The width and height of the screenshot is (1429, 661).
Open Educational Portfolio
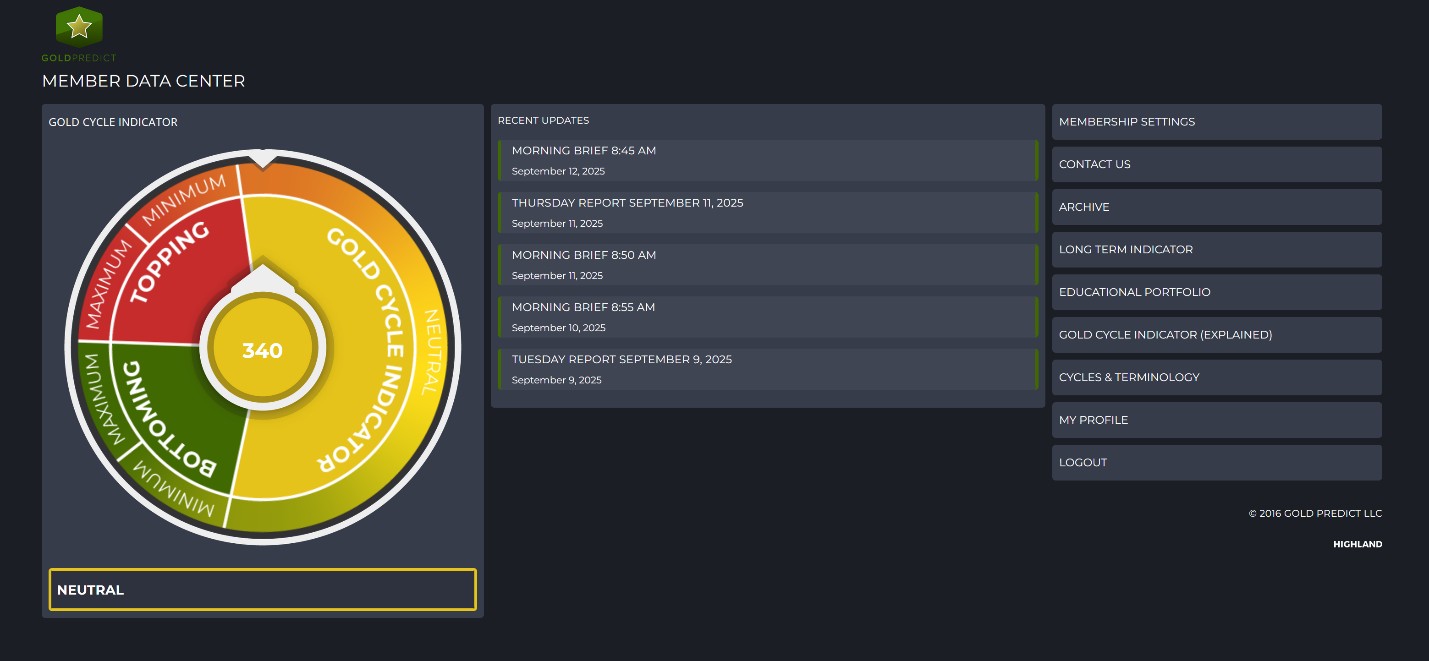click(1216, 292)
